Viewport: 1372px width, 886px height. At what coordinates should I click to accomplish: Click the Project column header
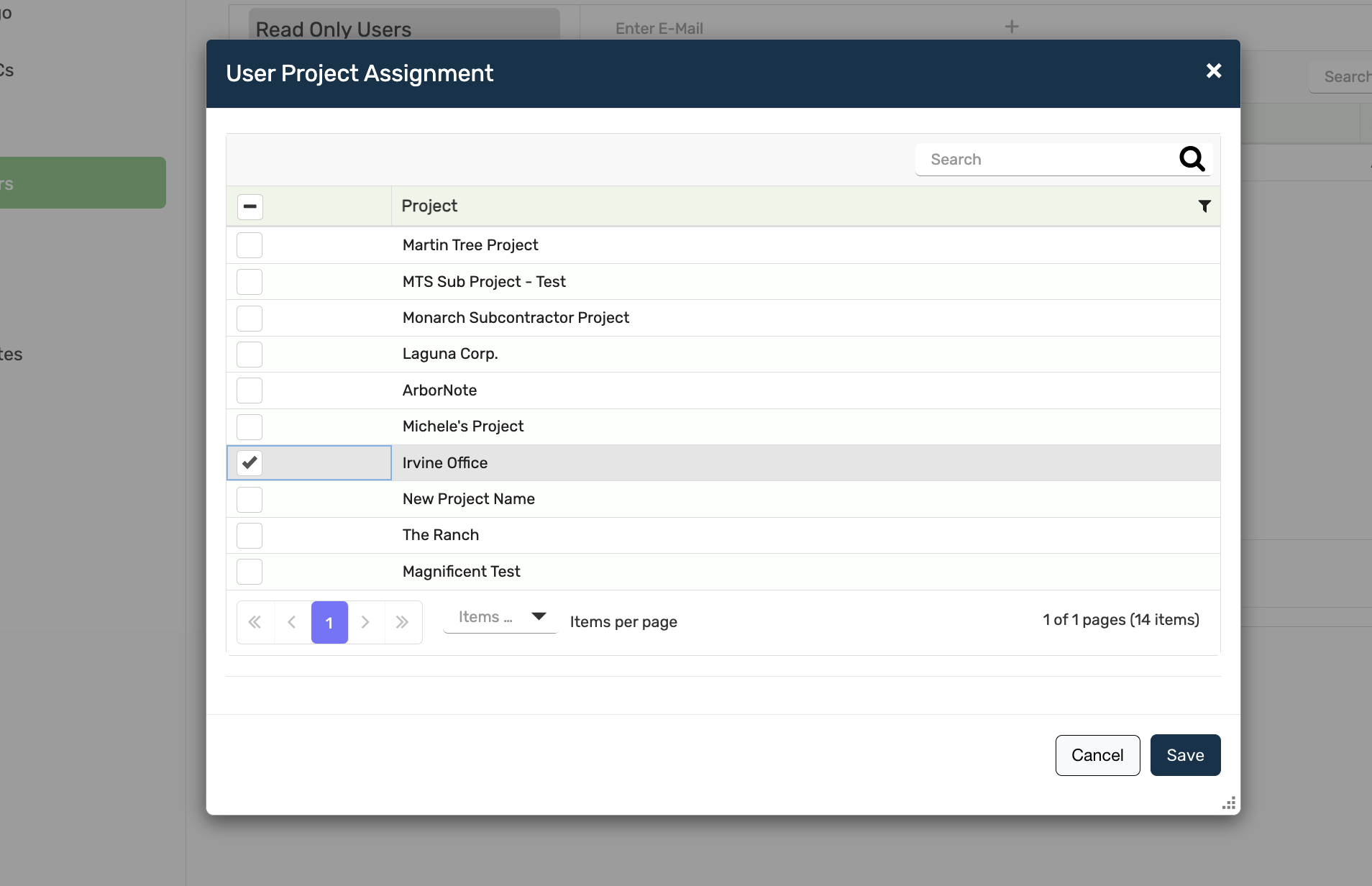click(x=429, y=206)
